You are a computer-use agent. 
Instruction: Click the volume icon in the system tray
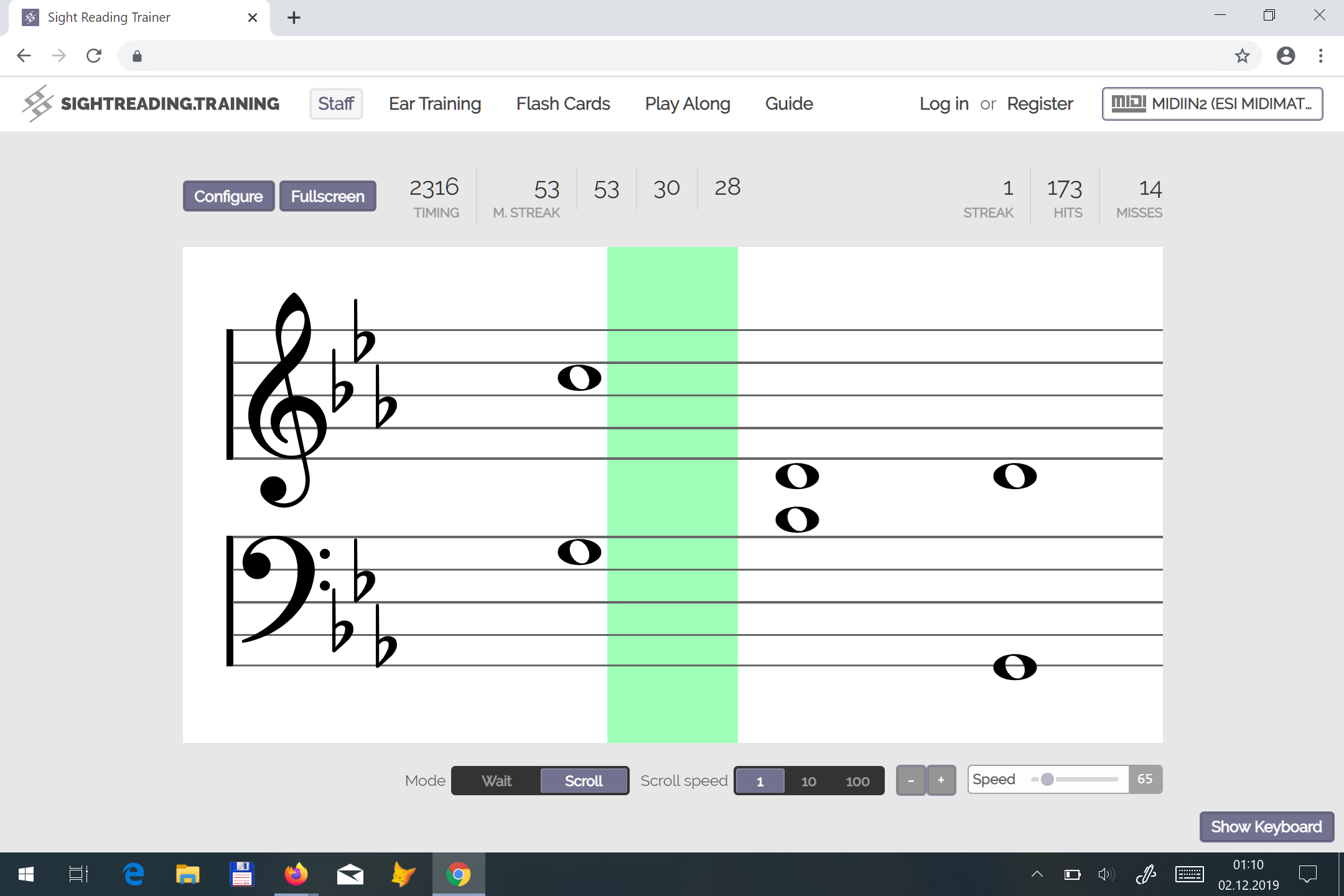pyautogui.click(x=1106, y=874)
